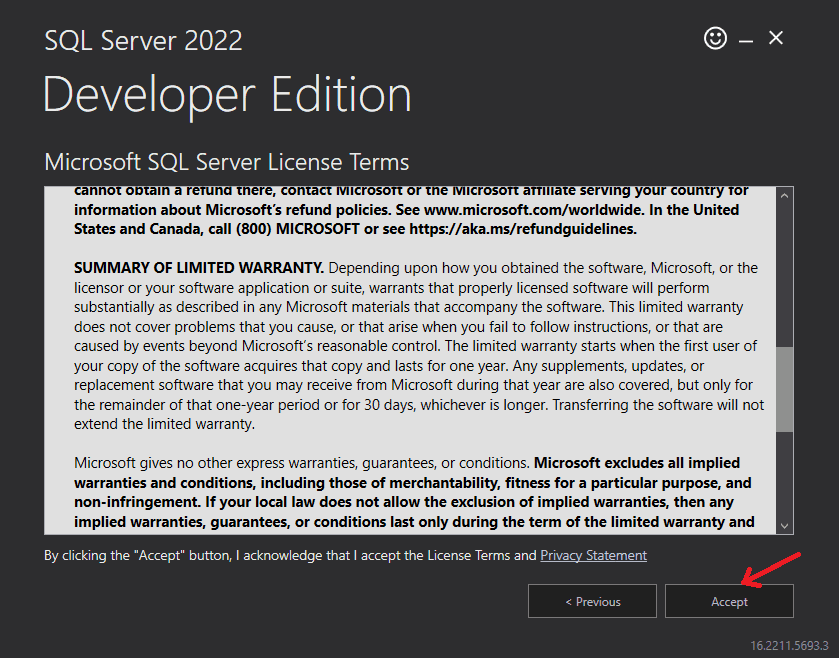Close the SQL Server 2022 installer

point(776,39)
